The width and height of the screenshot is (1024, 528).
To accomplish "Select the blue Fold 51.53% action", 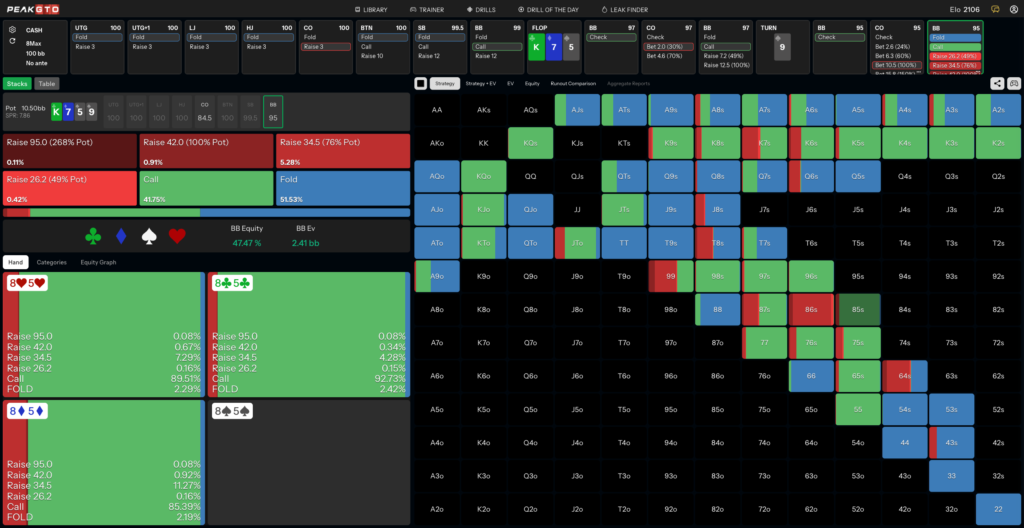I will [343, 188].
